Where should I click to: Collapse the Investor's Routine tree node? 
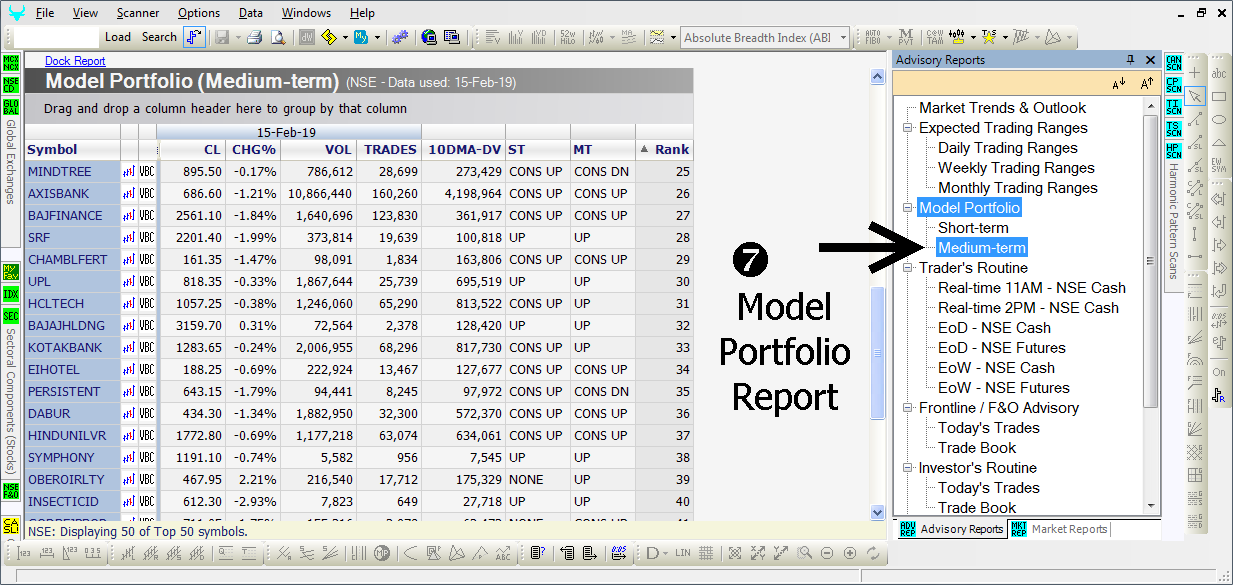(908, 468)
